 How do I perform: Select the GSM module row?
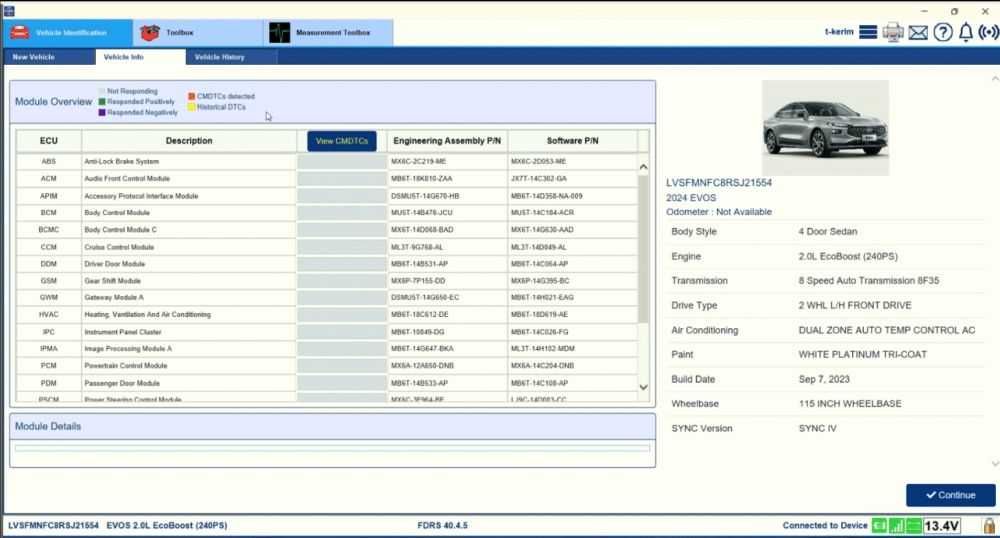click(x=327, y=280)
